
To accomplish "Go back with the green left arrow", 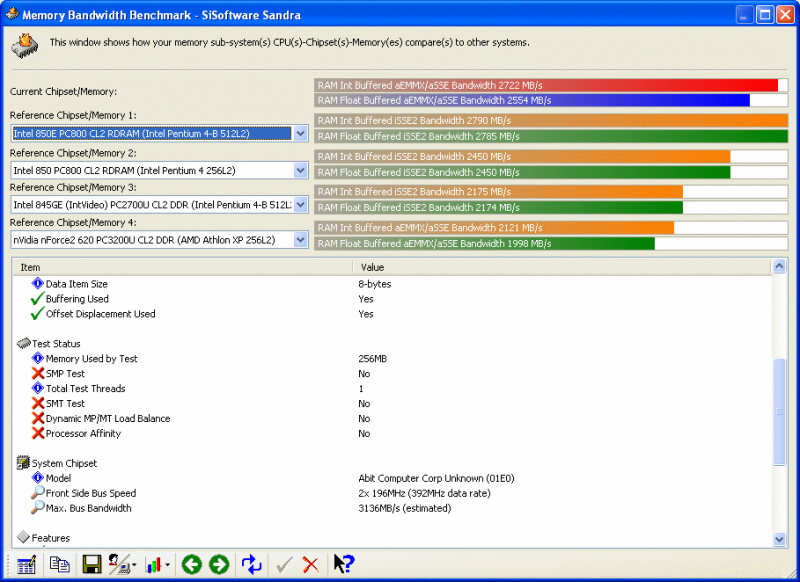I will tap(192, 565).
